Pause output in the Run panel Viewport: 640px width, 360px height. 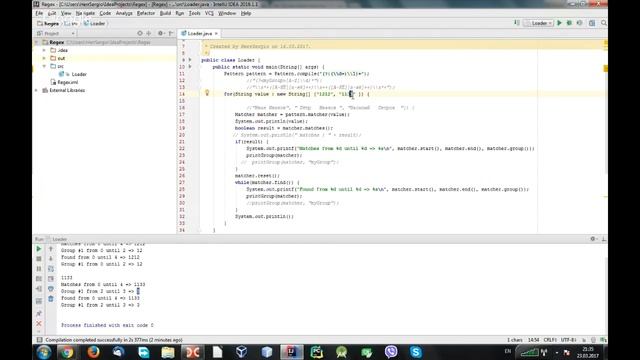(x=39, y=269)
